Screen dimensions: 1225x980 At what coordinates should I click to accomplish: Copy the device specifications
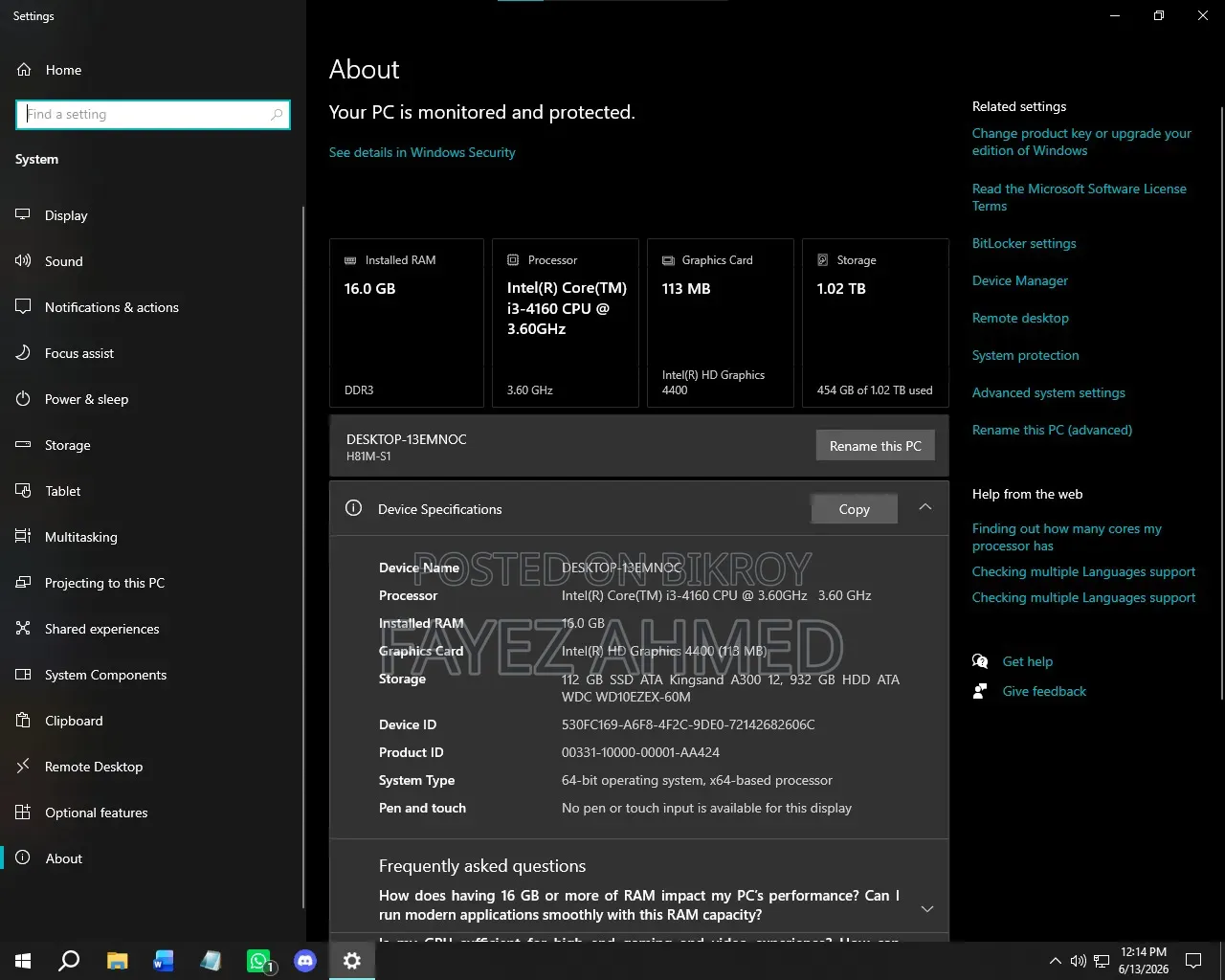855,509
